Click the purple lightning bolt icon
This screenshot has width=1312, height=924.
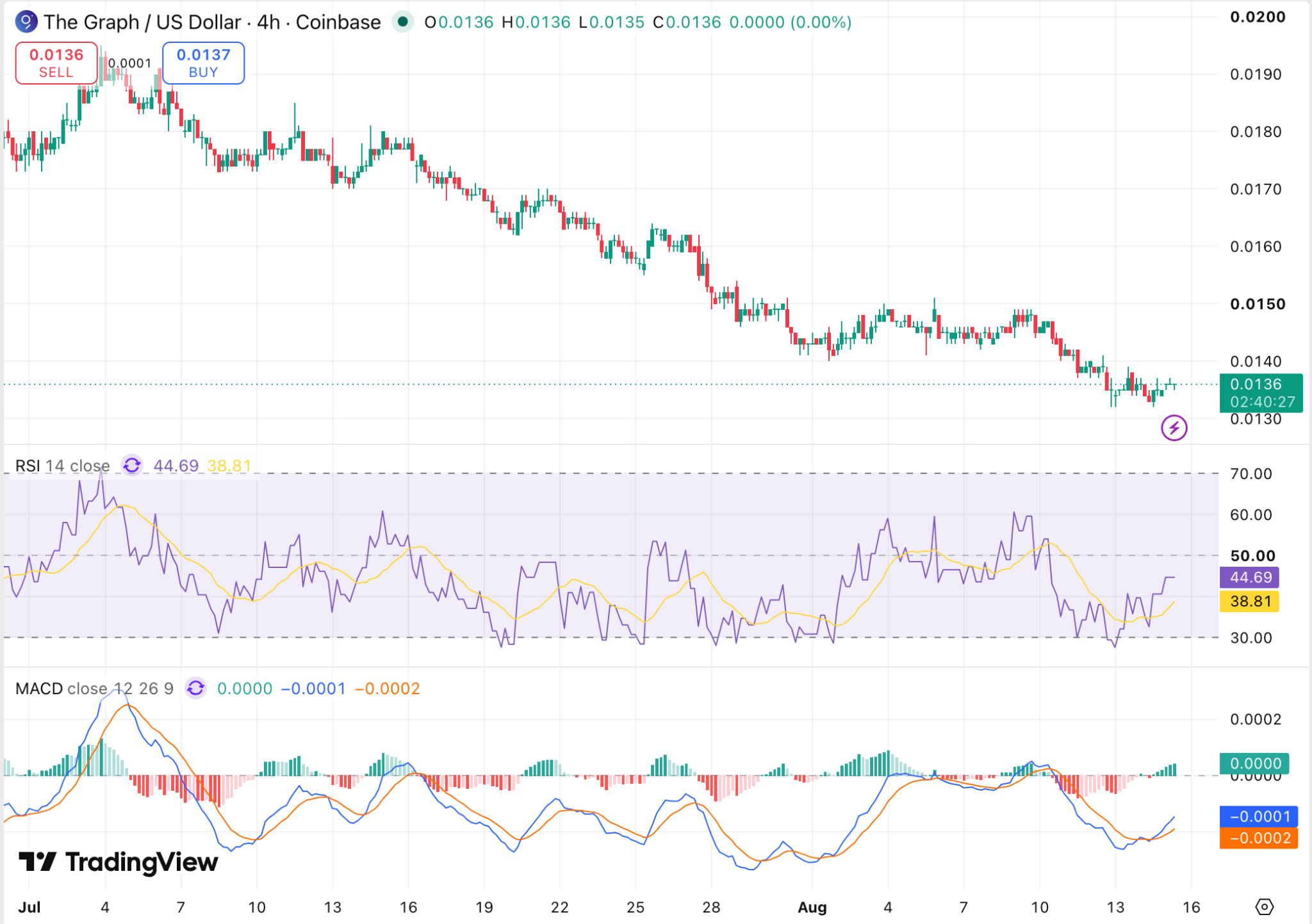click(x=1174, y=428)
